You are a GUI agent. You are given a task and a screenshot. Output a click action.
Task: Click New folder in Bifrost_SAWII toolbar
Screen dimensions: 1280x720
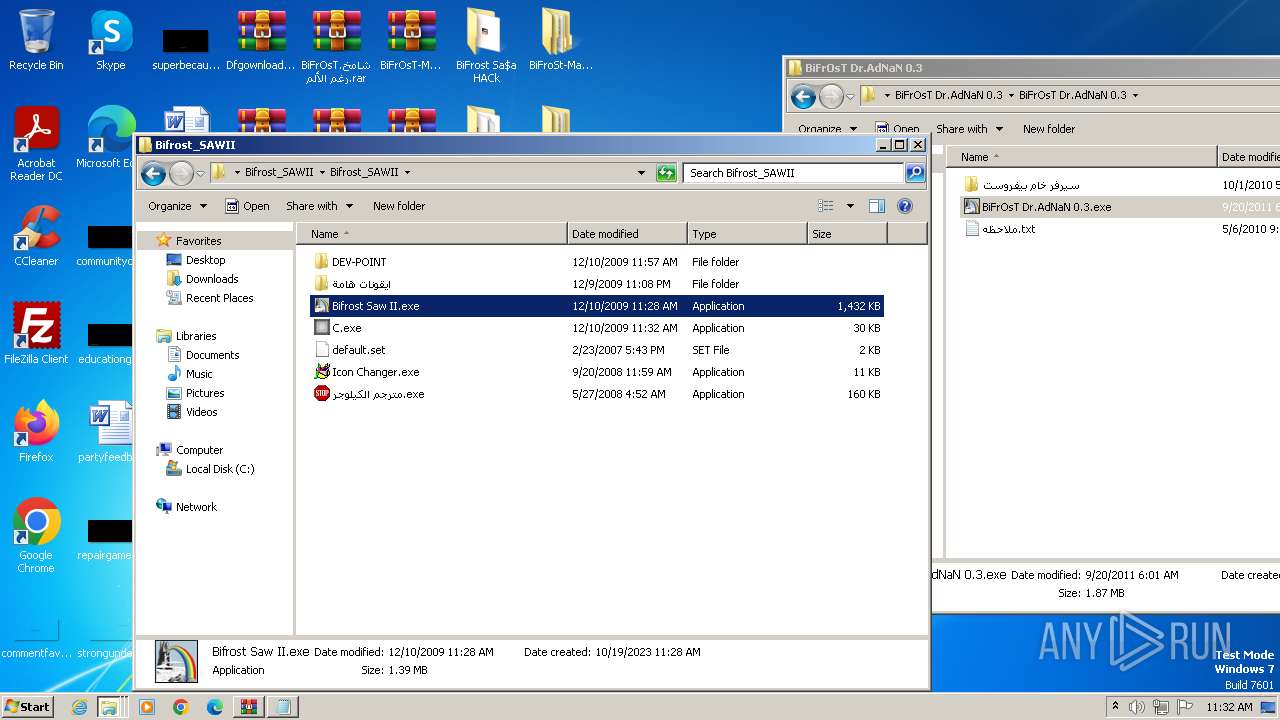click(x=399, y=206)
